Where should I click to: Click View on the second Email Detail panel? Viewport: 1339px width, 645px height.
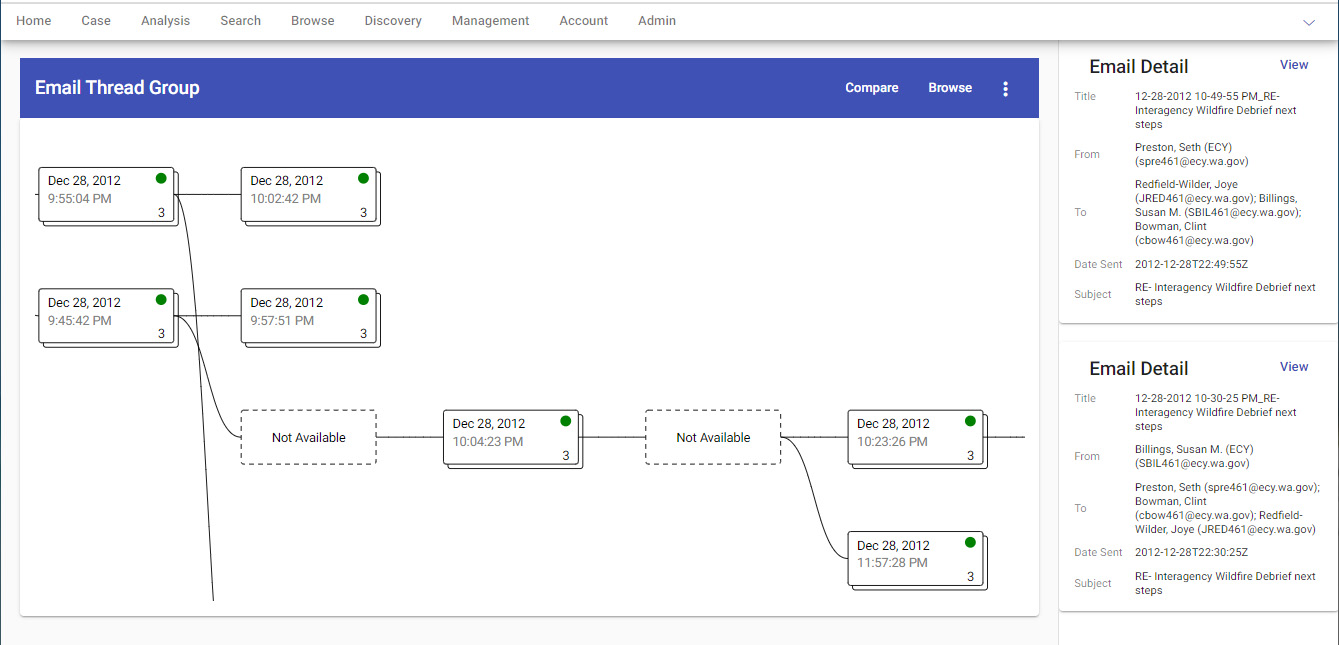pos(1294,366)
